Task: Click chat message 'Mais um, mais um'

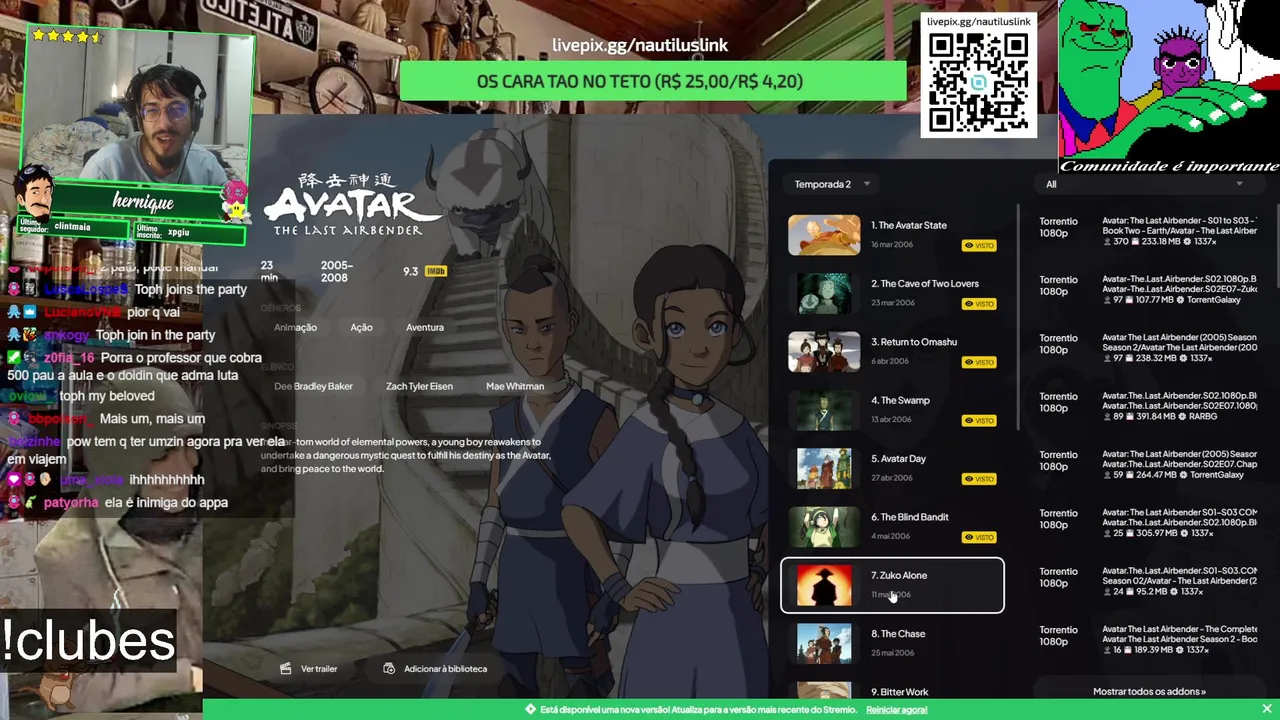Action: tap(152, 420)
